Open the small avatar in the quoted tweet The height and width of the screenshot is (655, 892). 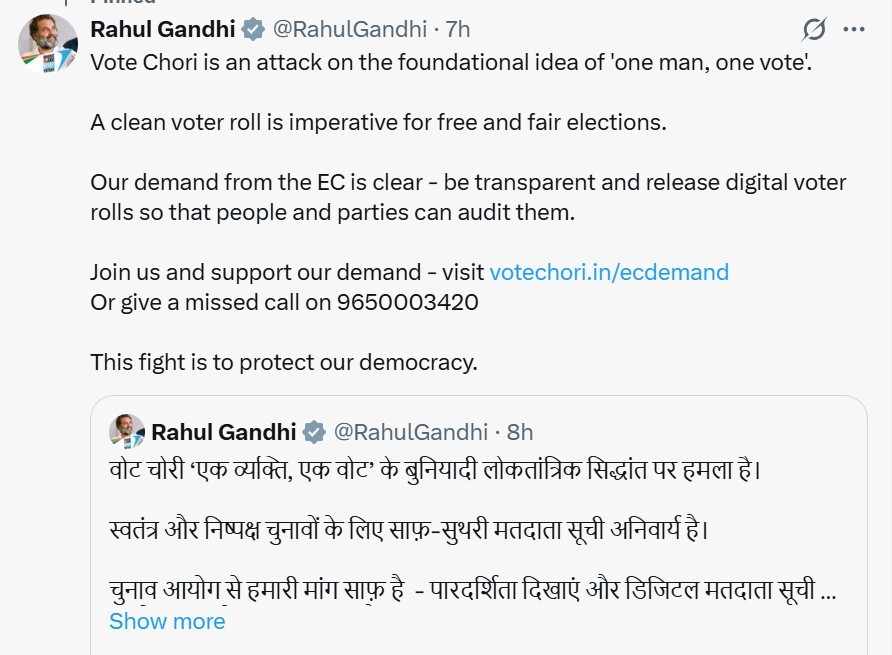pos(127,432)
